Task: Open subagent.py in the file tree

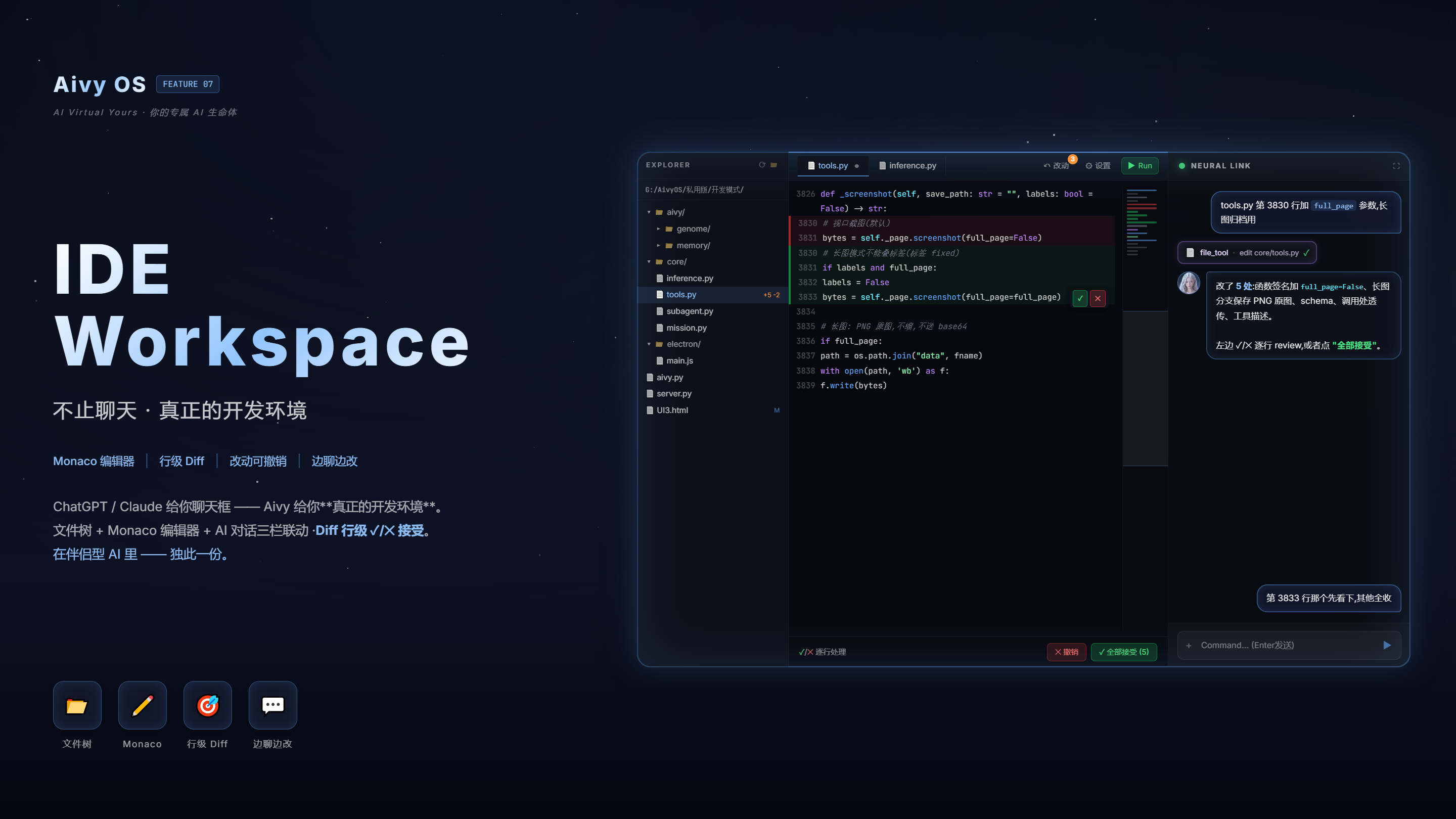Action: pyautogui.click(x=712, y=311)
